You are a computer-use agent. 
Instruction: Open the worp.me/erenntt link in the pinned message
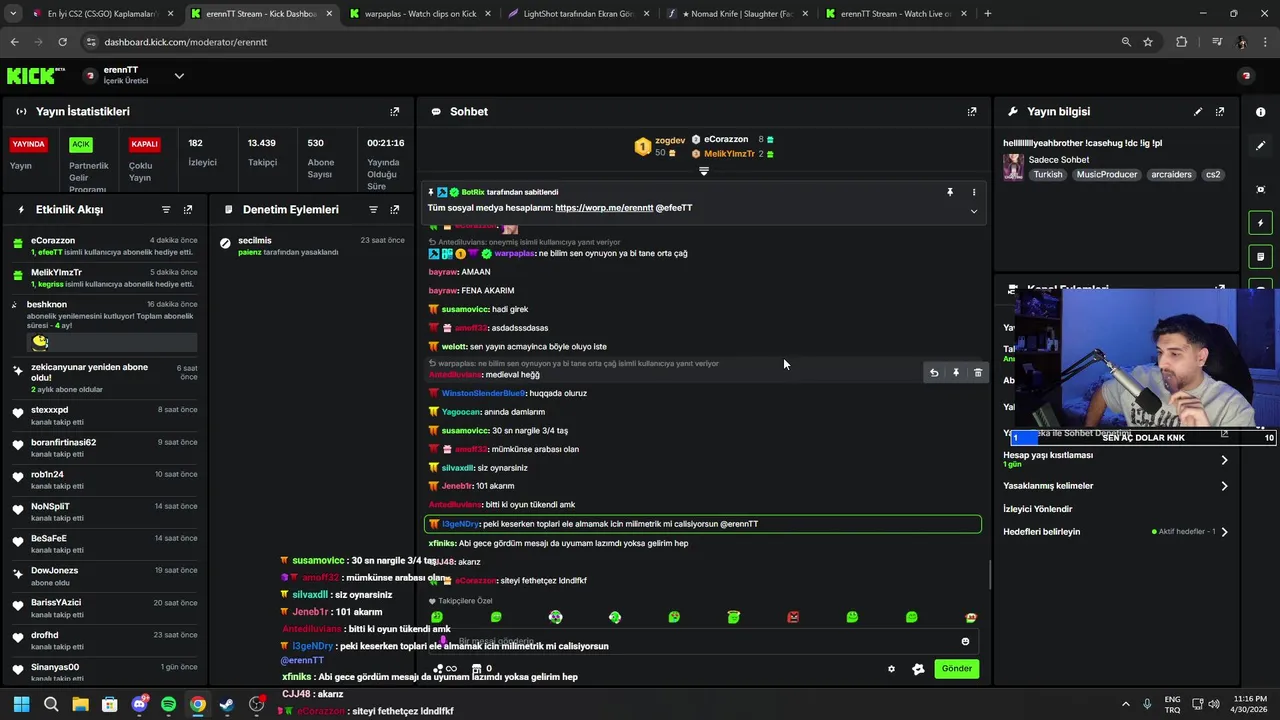[604, 208]
